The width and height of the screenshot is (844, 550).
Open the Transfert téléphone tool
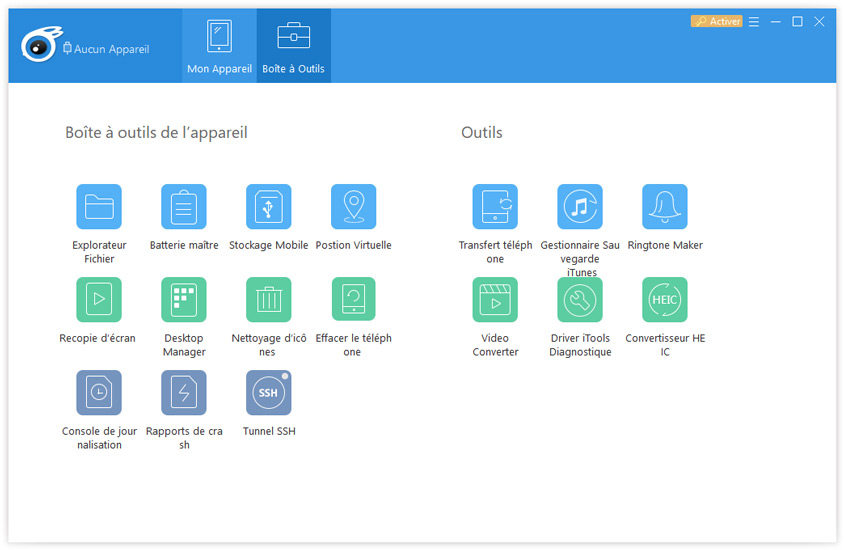[x=495, y=207]
